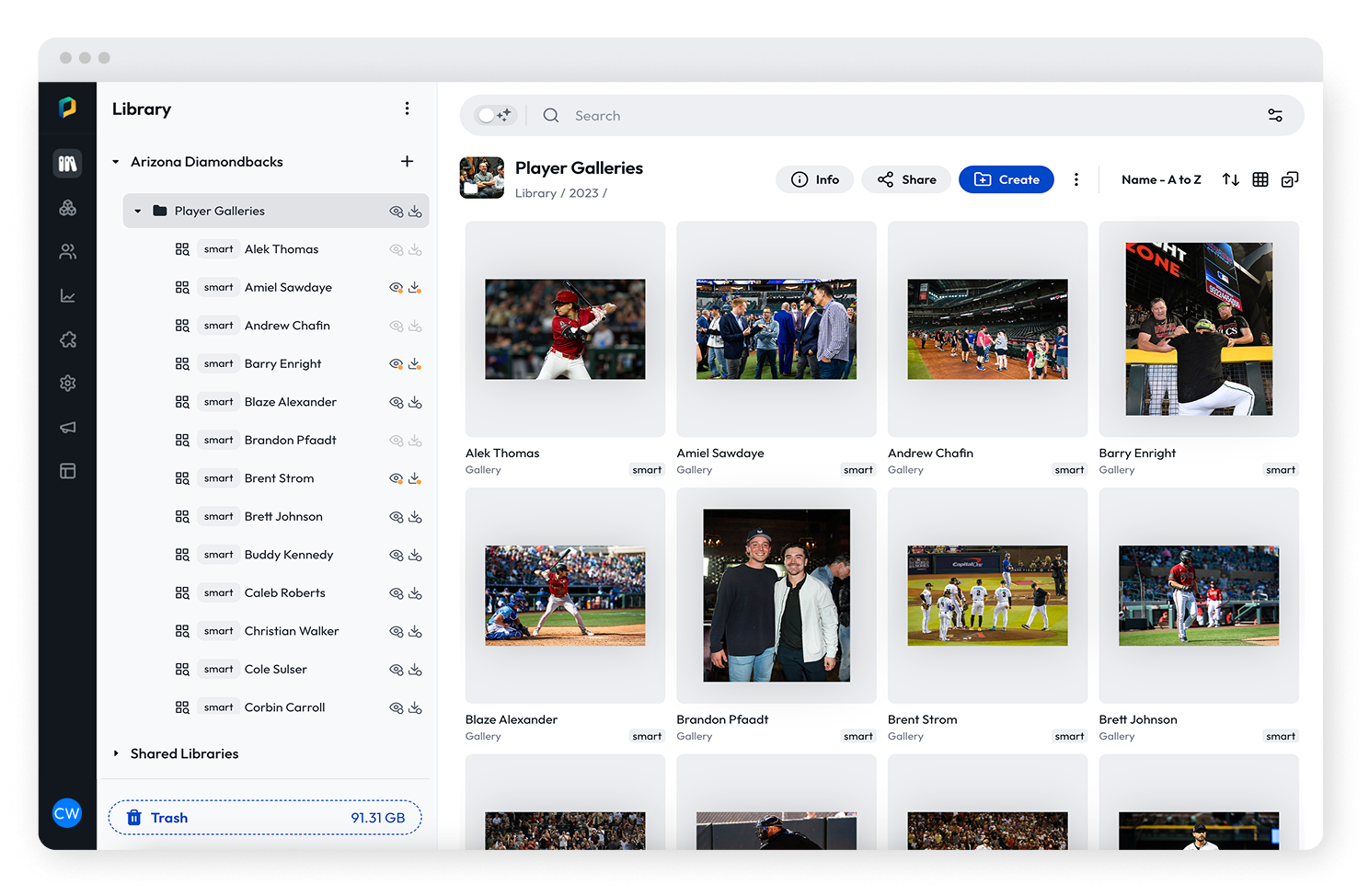1369x896 pixels.
Task: Click the Info button
Action: tap(815, 179)
